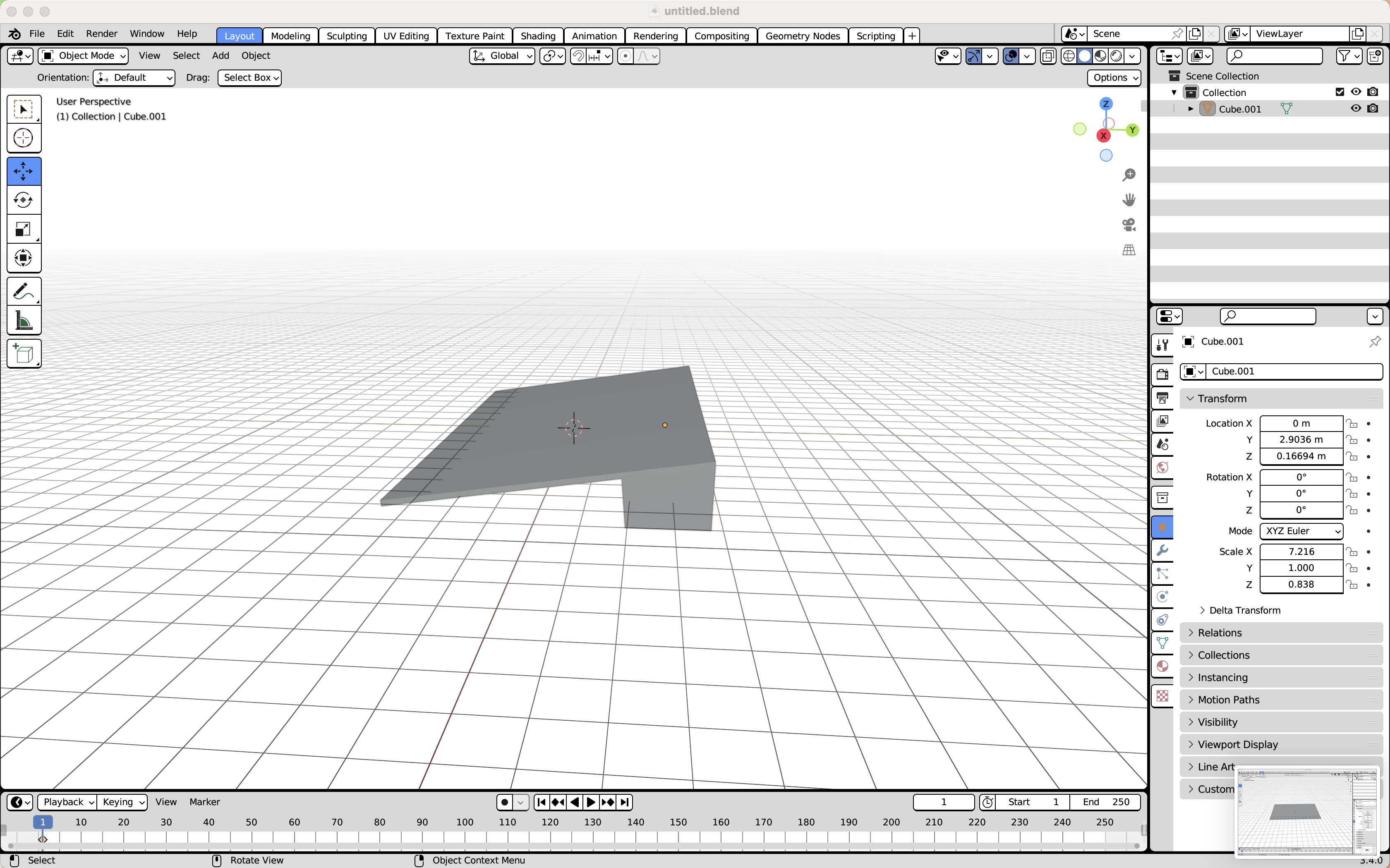The height and width of the screenshot is (868, 1390).
Task: Switch to the Geometry Nodes workspace tab
Action: 802,36
